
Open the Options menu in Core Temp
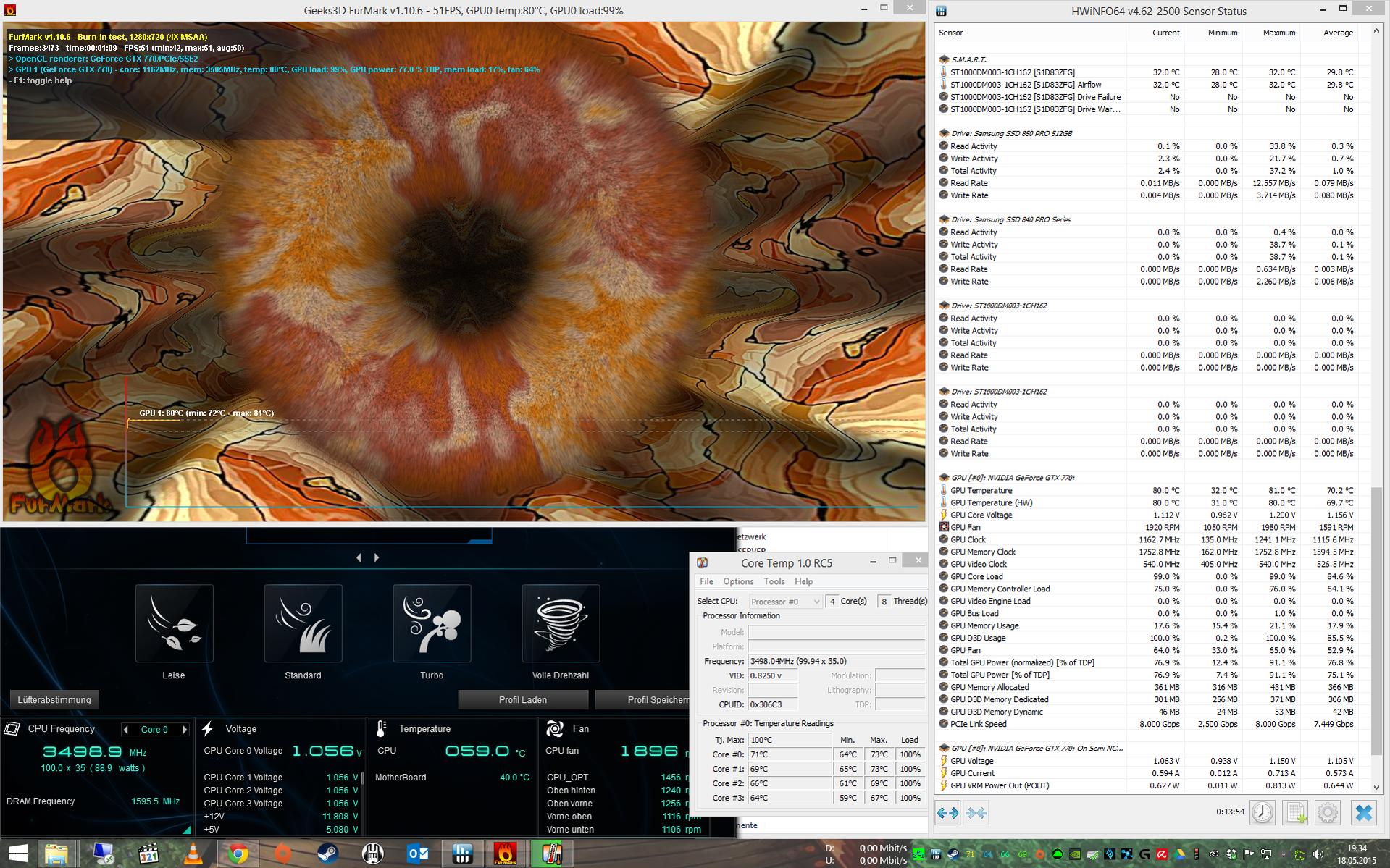738,581
